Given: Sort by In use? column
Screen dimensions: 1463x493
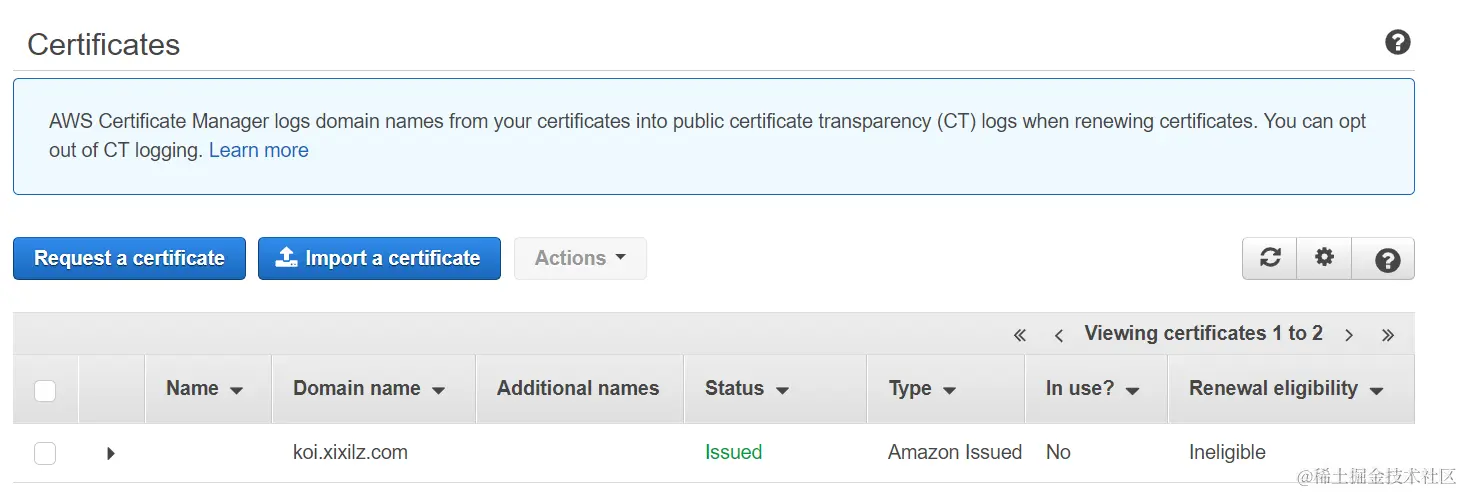Looking at the screenshot, I should click(x=1092, y=389).
